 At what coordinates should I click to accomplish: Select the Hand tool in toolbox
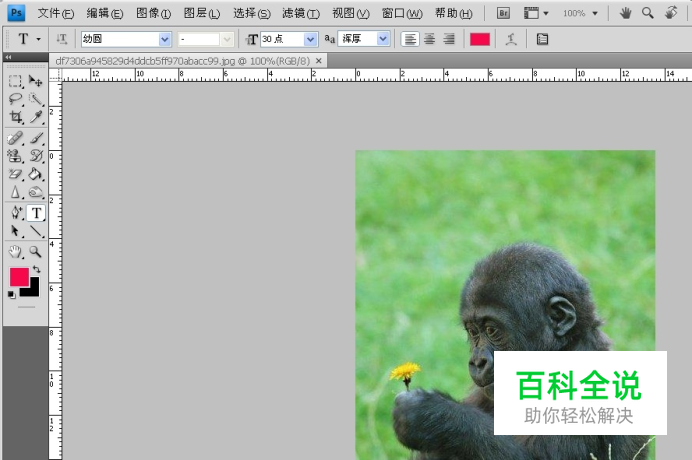15,252
